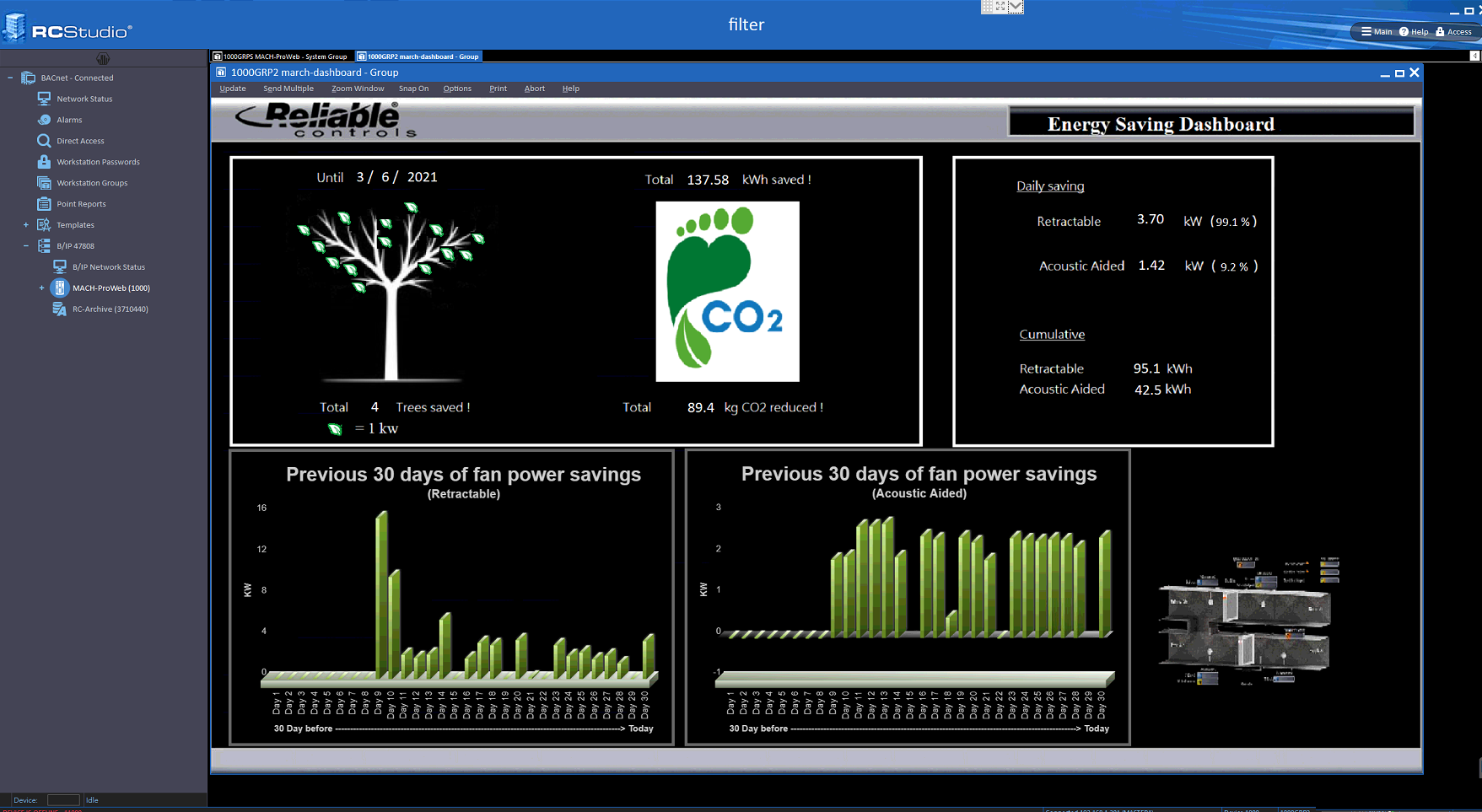Click the Retractable 99.1 % value
Screen dimensions: 1482x812
pyautogui.click(x=1232, y=222)
